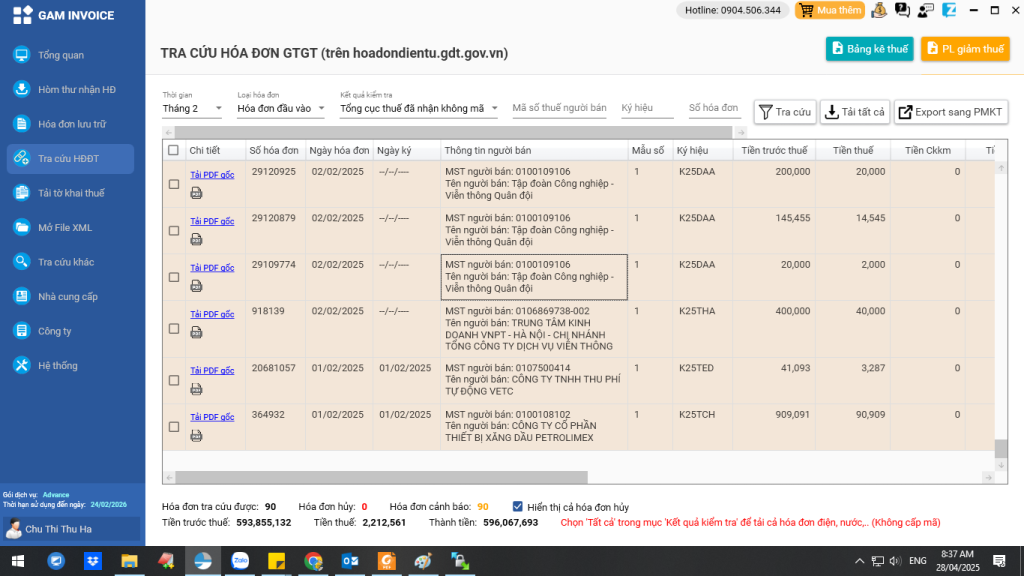This screenshot has width=1024, height=576.
Task: Print PDF icon for invoice 29120879
Action: click(196, 240)
